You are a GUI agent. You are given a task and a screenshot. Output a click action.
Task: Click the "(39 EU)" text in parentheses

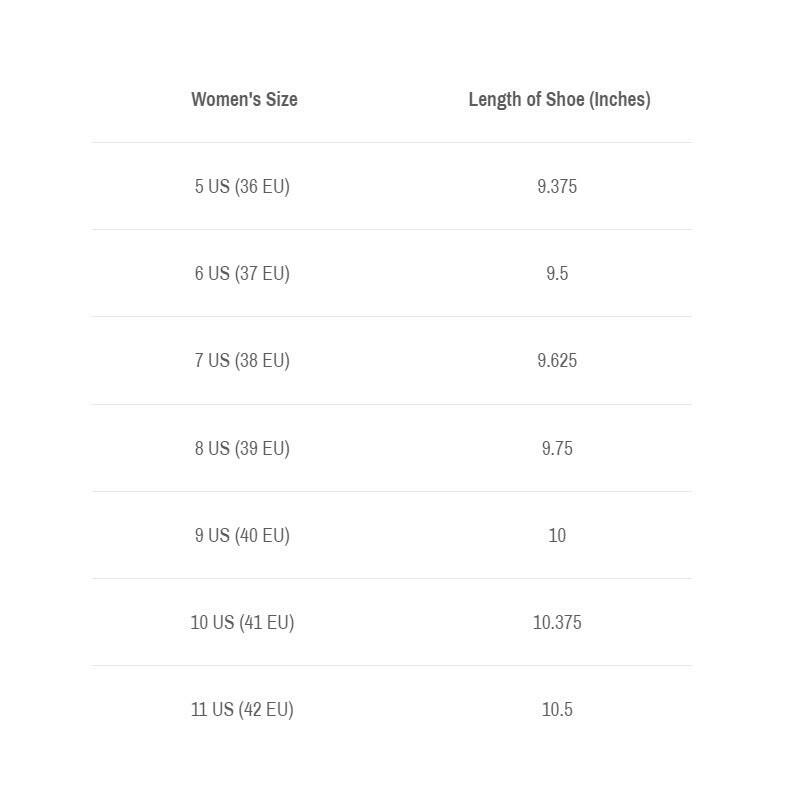point(262,448)
